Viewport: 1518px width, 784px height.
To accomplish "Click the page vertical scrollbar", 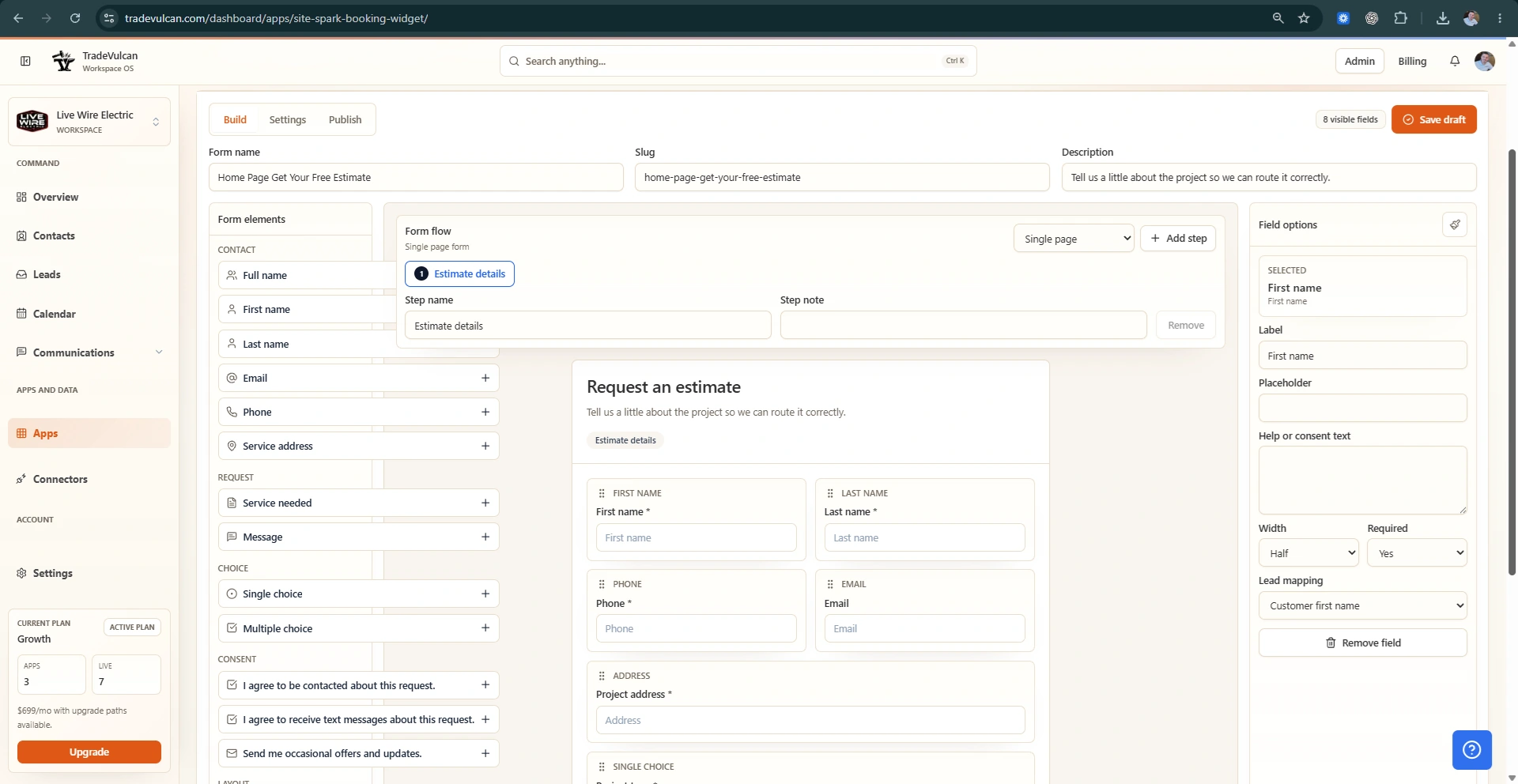I will [x=1512, y=361].
